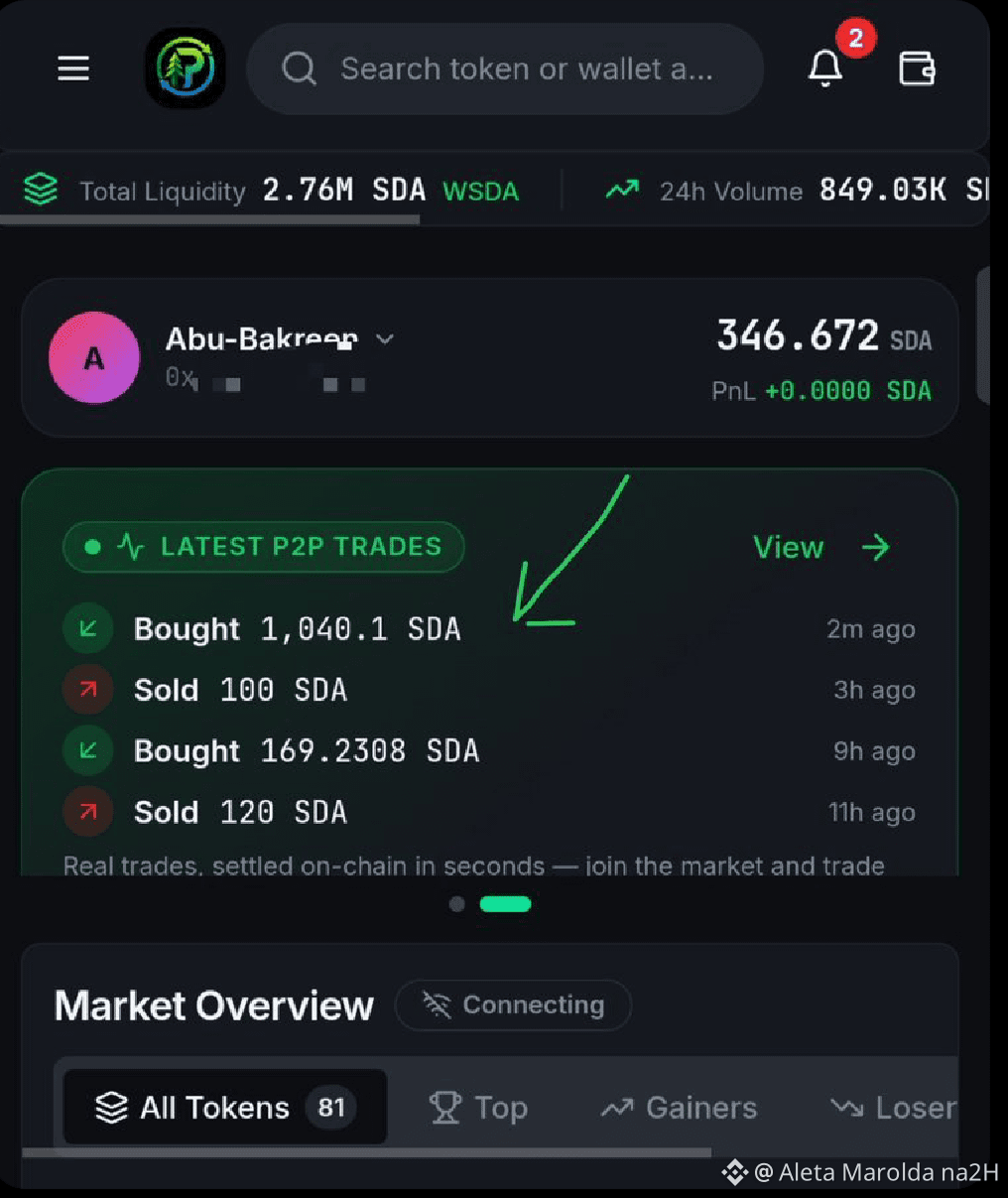Open View link for P2P trades
Viewport: 1008px width, 1198px height.
coord(820,547)
